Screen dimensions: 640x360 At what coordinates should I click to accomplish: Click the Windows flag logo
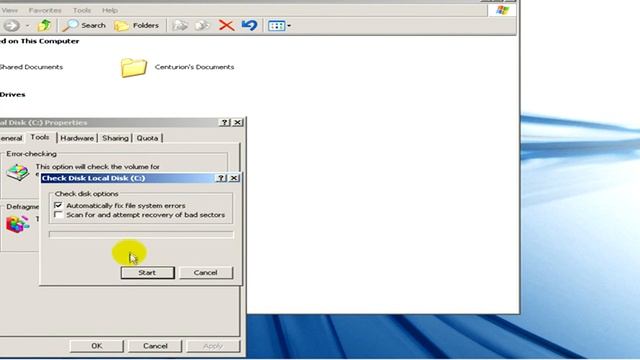[x=502, y=11]
